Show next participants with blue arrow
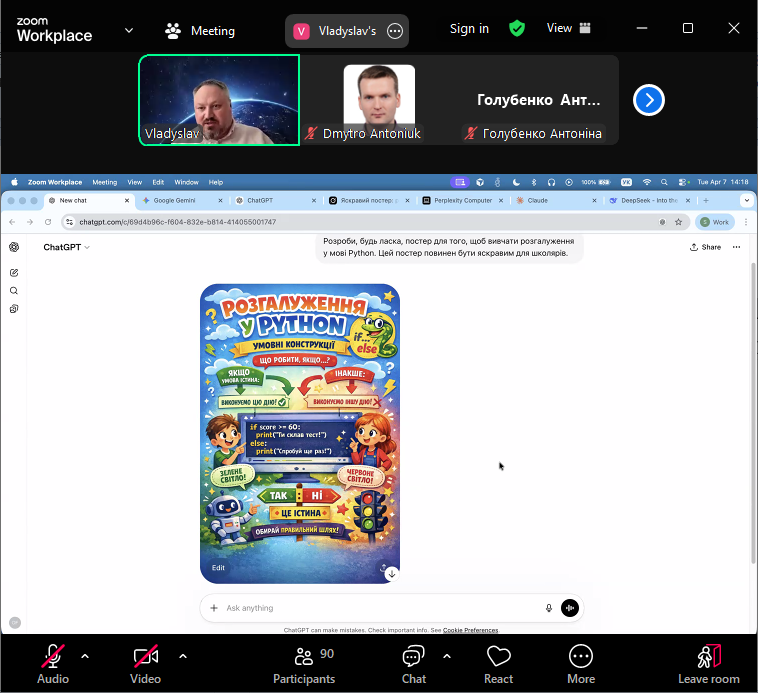Image resolution: width=758 pixels, height=693 pixels. point(649,100)
